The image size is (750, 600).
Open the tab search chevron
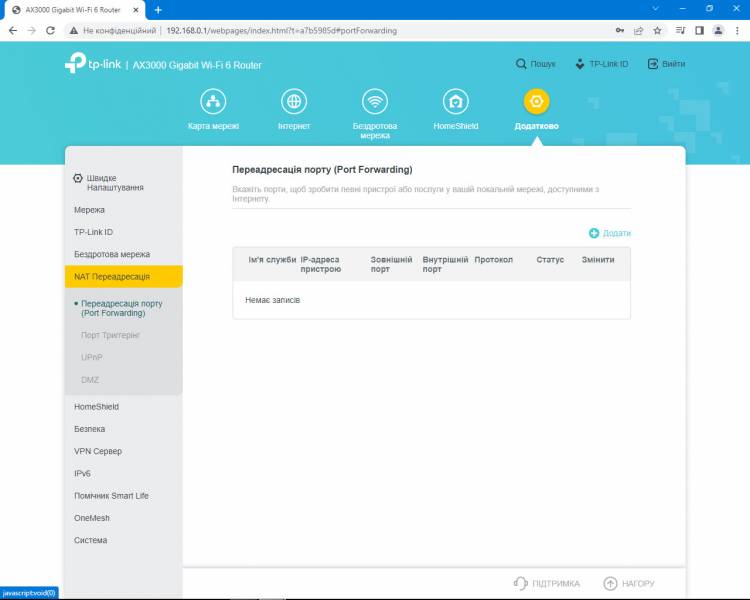coord(656,8)
